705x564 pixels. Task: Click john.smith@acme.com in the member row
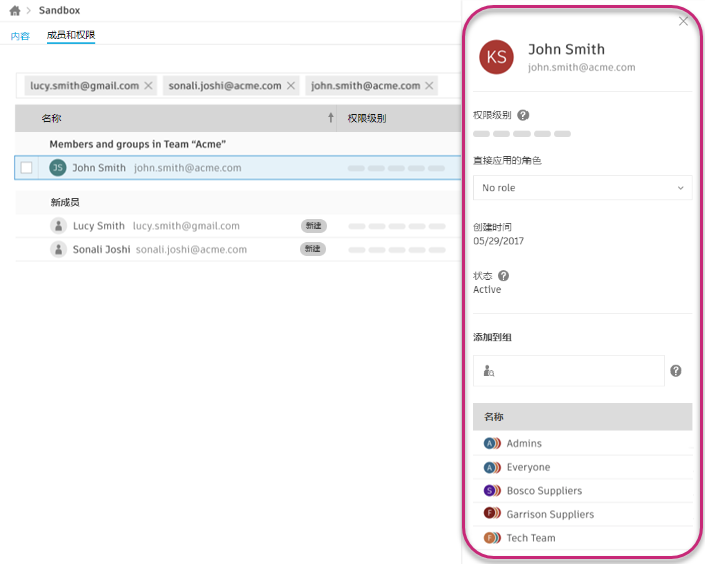point(187,168)
